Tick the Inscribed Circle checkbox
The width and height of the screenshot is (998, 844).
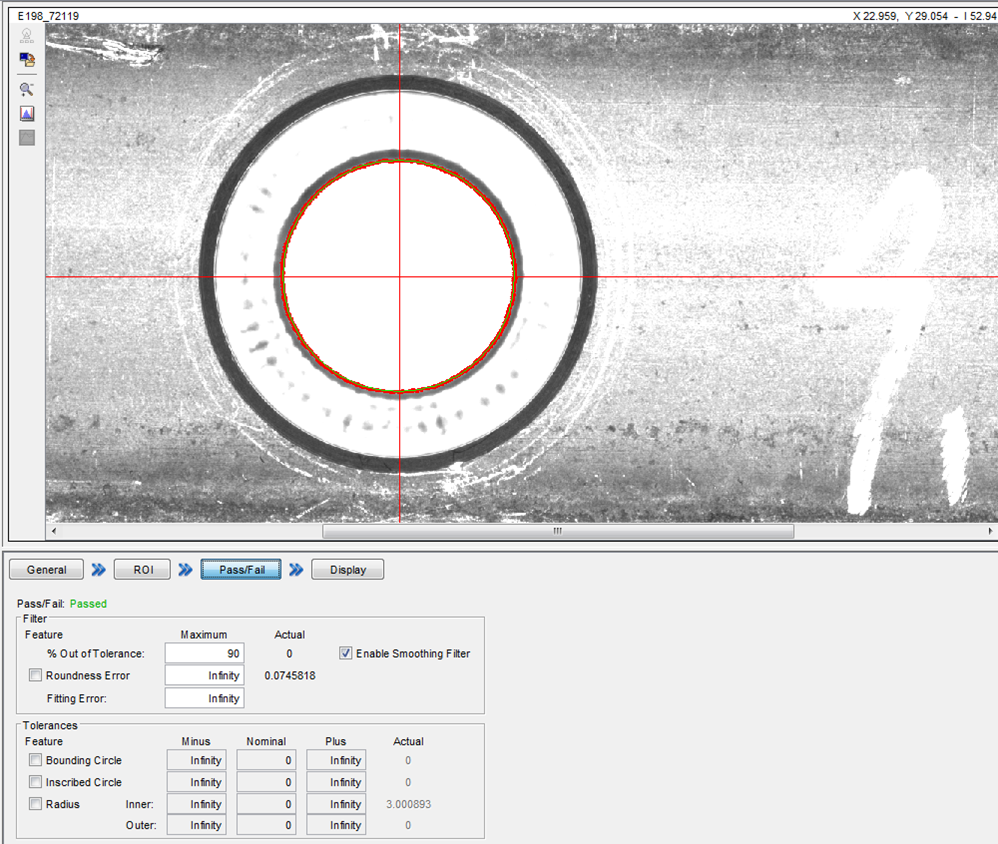pyautogui.click(x=36, y=783)
